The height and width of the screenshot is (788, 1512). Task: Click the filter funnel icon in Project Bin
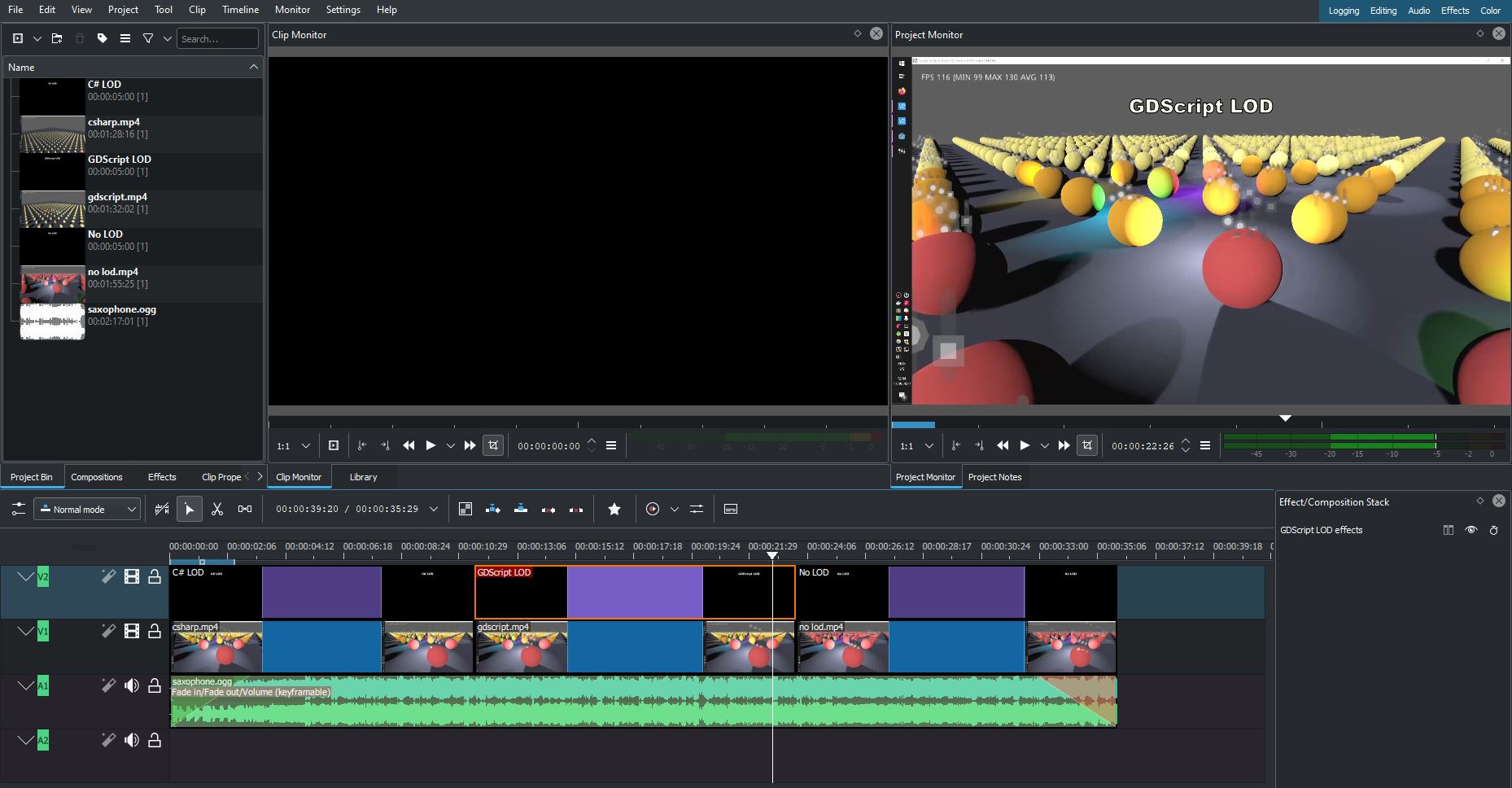[148, 38]
